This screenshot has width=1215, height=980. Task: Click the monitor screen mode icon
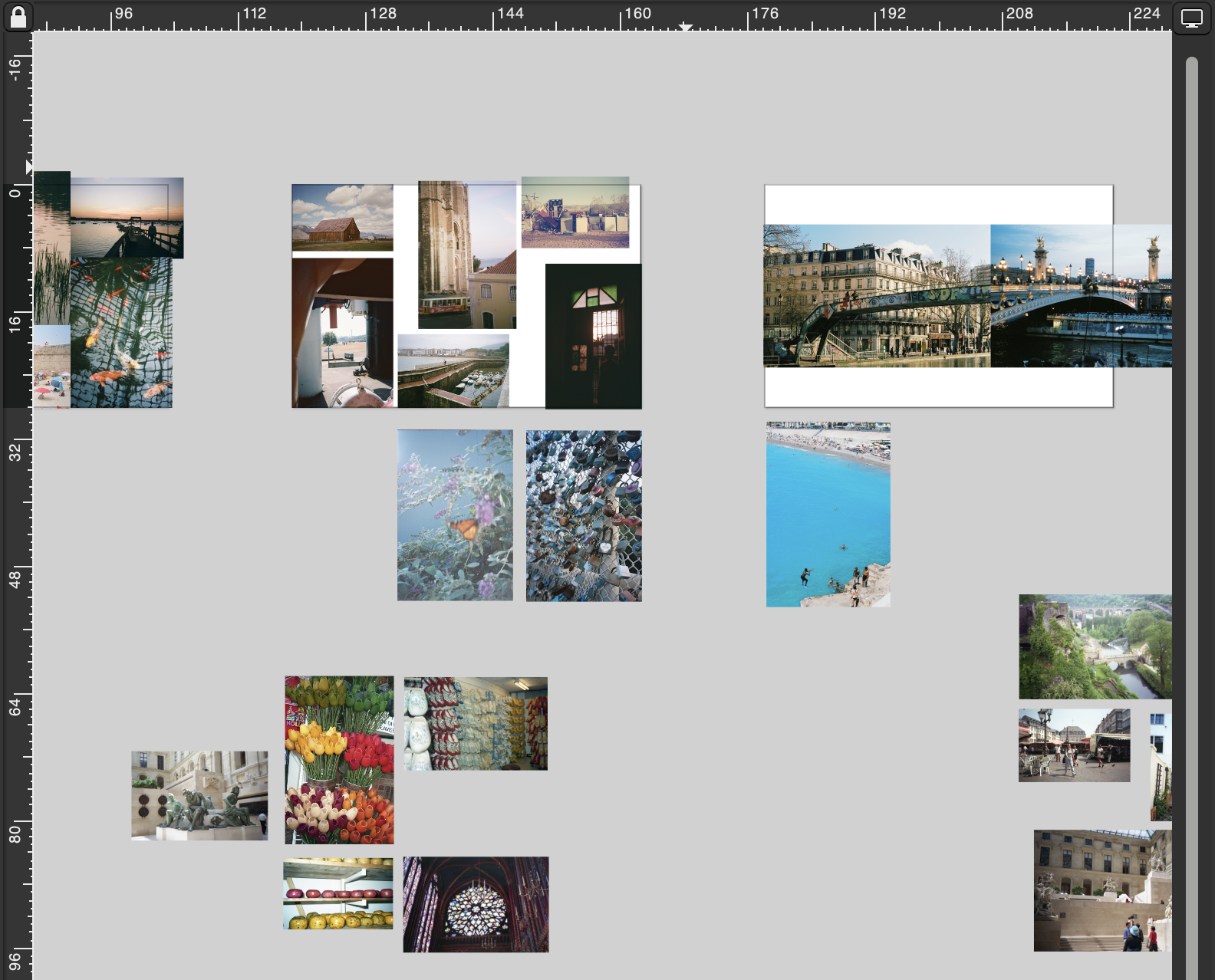point(1192,18)
